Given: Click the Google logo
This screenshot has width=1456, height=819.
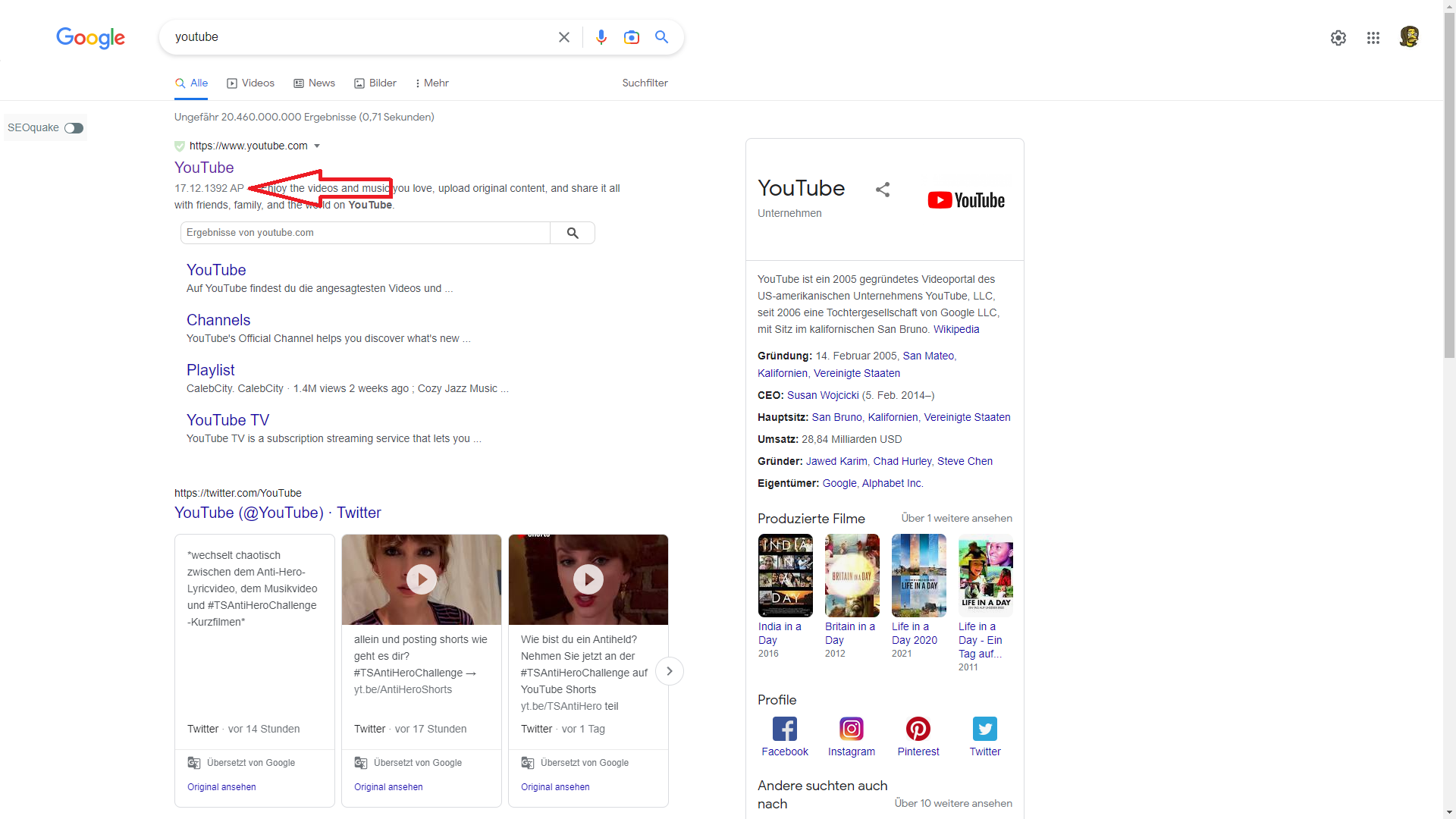Looking at the screenshot, I should 90,38.
